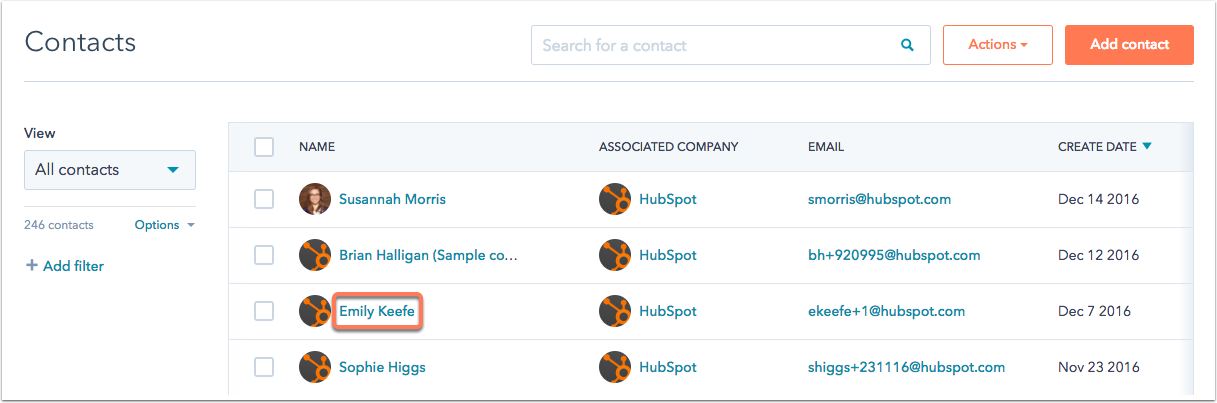Tick the checkbox for Sophie Higgs
The height and width of the screenshot is (403, 1217).
(264, 367)
